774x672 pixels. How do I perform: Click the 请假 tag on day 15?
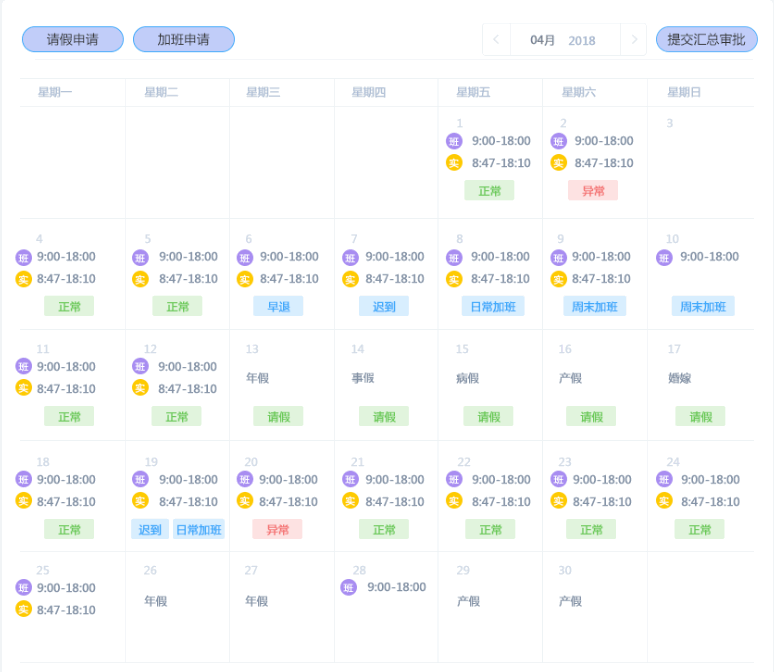click(488, 416)
